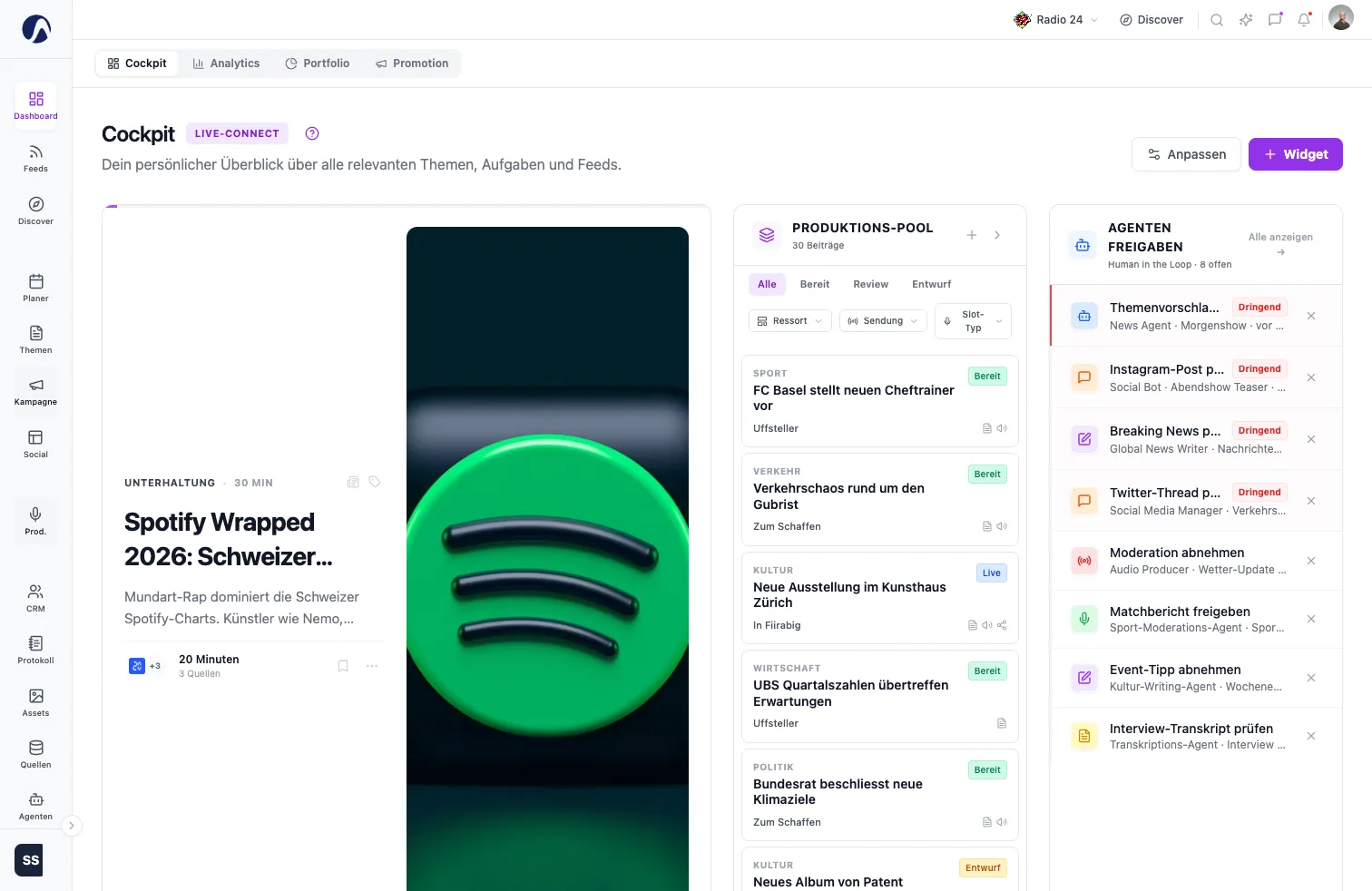Open the Spotify logo article image
Viewport: 1372px width, 891px height.
[547, 559]
